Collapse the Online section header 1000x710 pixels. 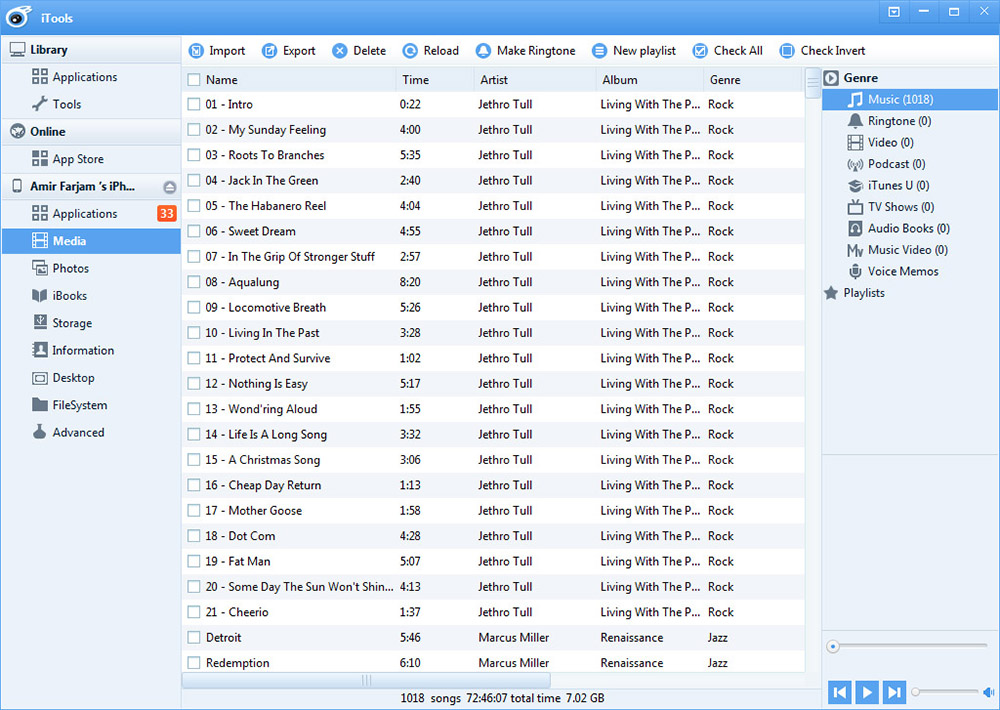(91, 131)
